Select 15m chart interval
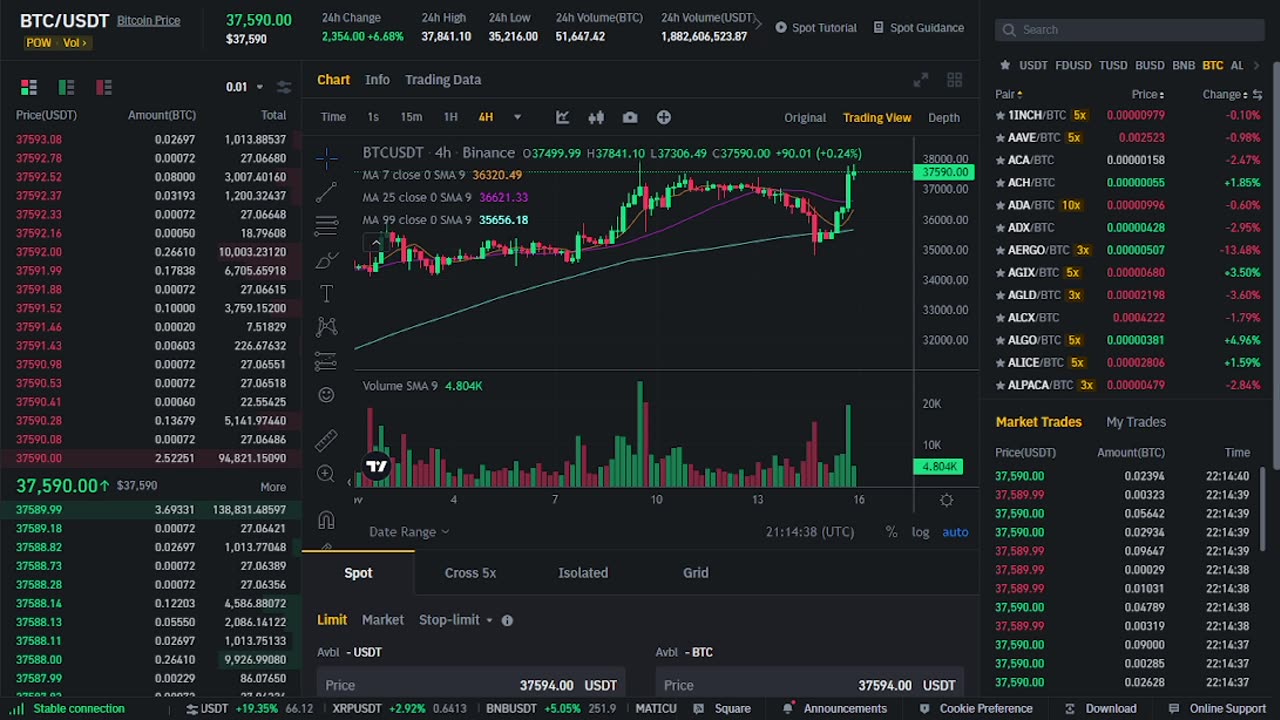 point(411,117)
